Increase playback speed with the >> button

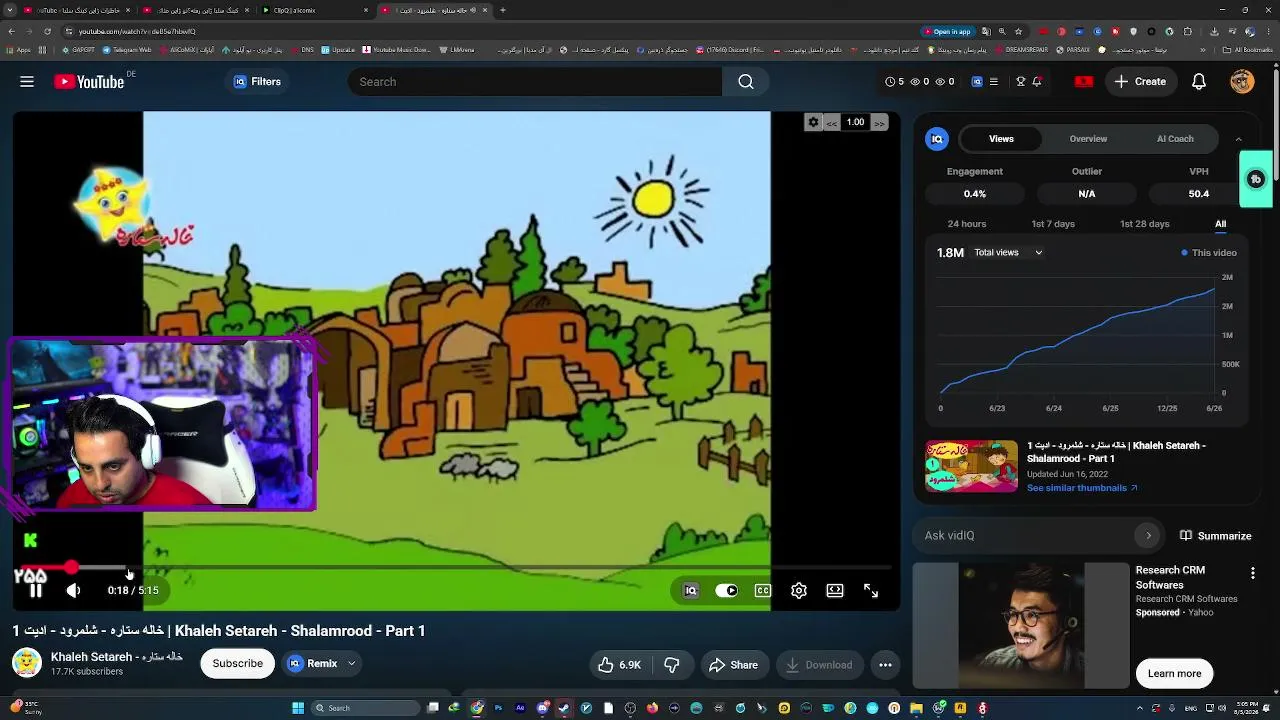(x=879, y=123)
